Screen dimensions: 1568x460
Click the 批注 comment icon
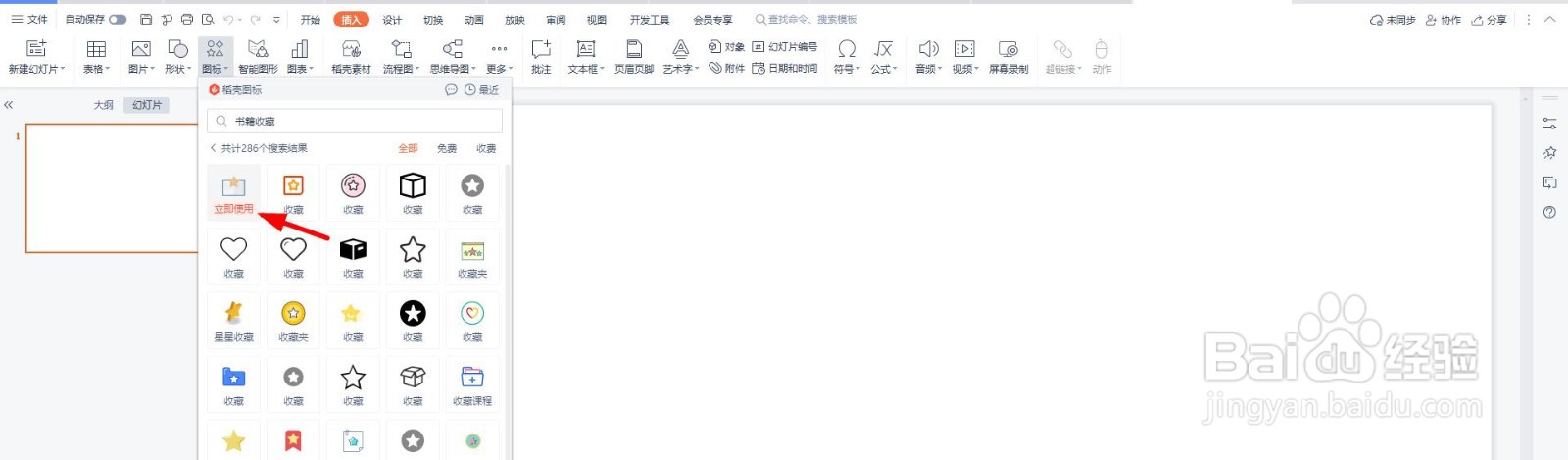pyautogui.click(x=541, y=49)
